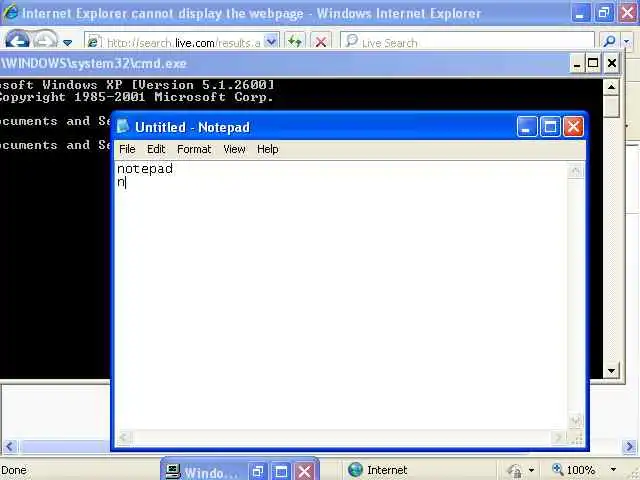This screenshot has height=480, width=640.
Task: Click the Done status bar text
Action: coord(14,470)
